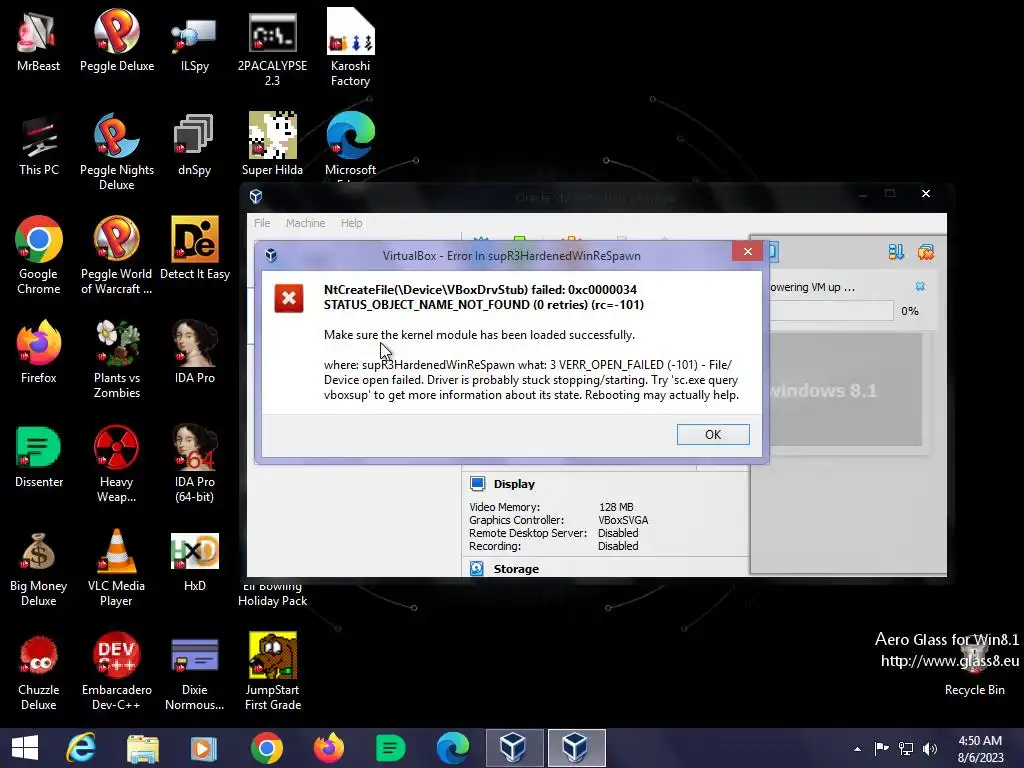Click the red error icon in dialog
This screenshot has height=768, width=1024.
[x=289, y=298]
